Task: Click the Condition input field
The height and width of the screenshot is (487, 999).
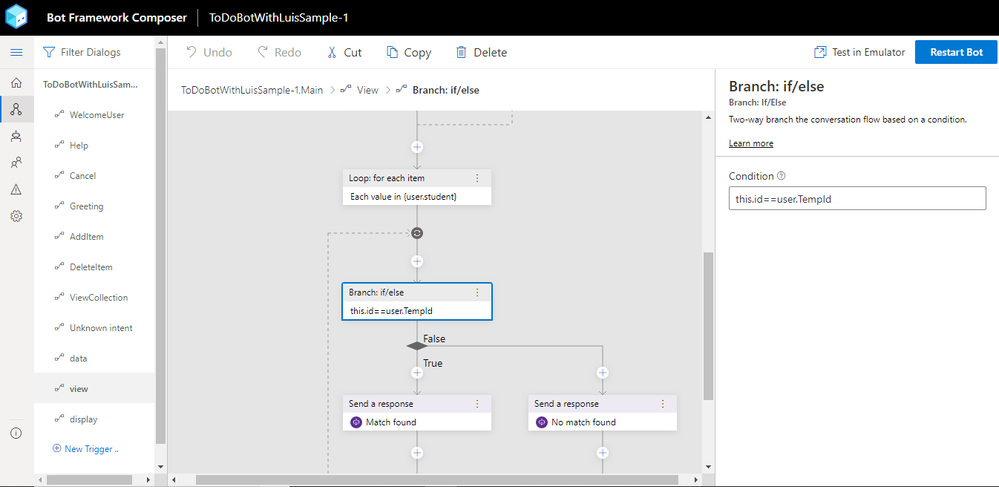Action: 858,198
